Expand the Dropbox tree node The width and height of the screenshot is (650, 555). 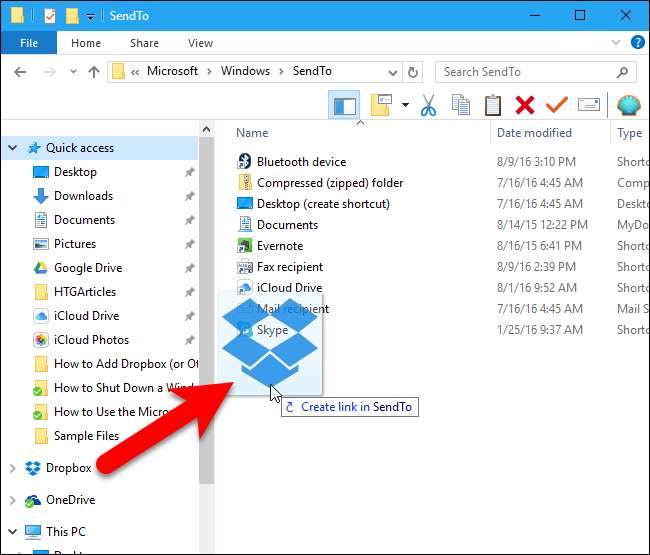tap(13, 468)
